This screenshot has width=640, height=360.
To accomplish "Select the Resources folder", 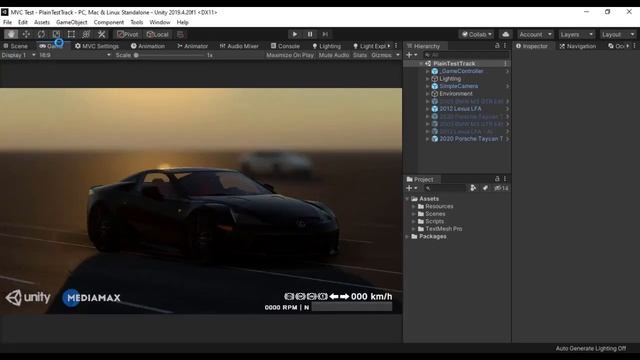I will point(439,207).
